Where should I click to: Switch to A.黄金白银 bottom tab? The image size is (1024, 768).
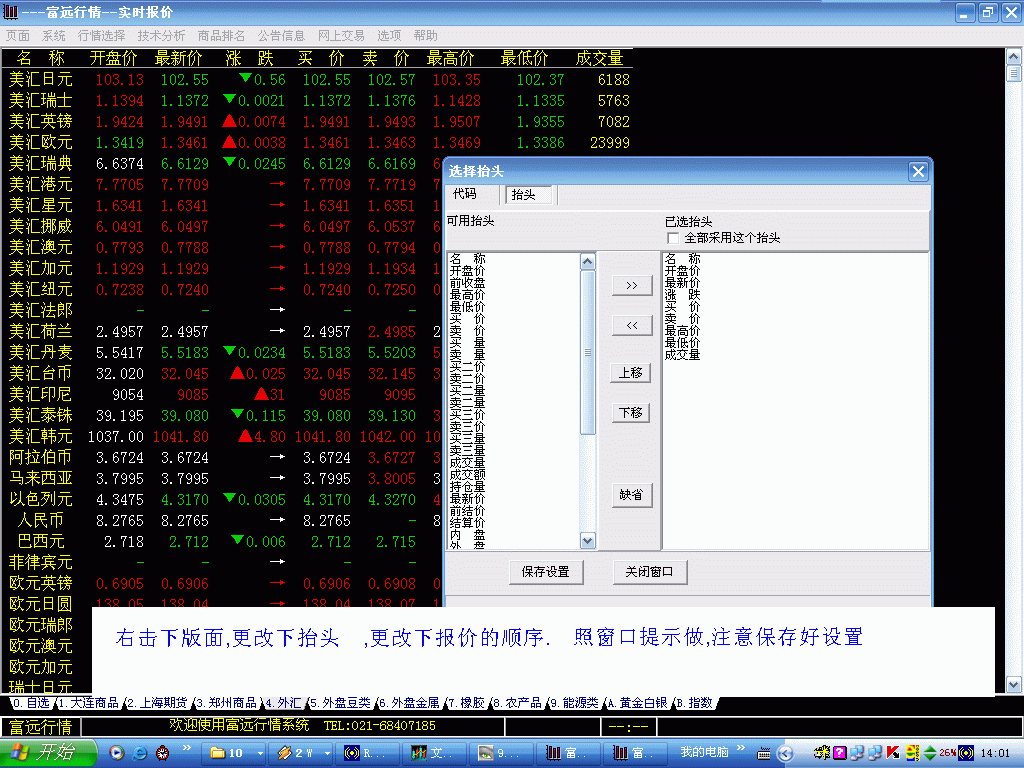click(x=637, y=703)
